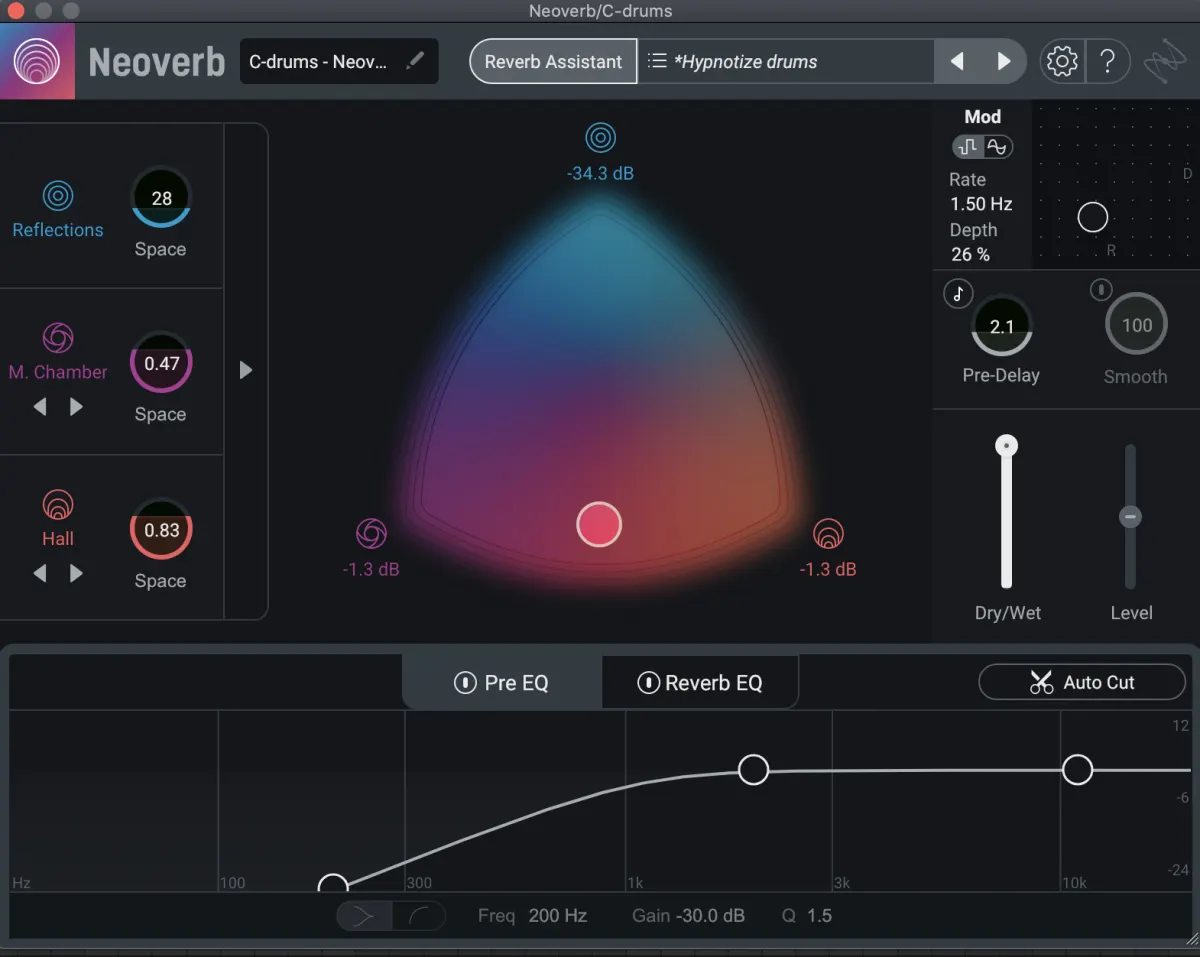Screen dimensions: 1200x957
Task: Click the iZotope squiggle logo icon
Action: tap(1165, 61)
